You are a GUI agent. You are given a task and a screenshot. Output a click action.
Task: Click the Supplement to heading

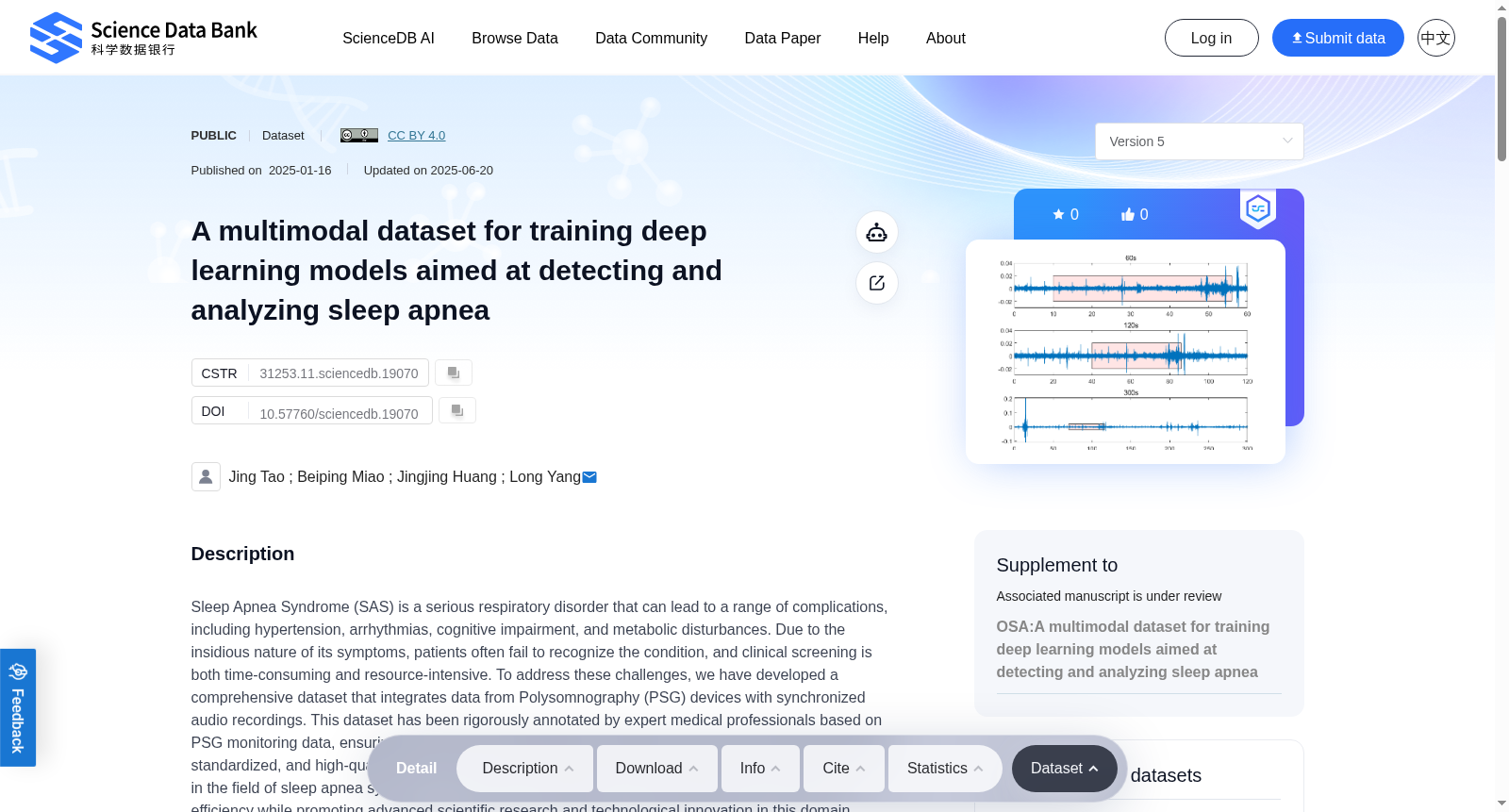[x=1057, y=565]
